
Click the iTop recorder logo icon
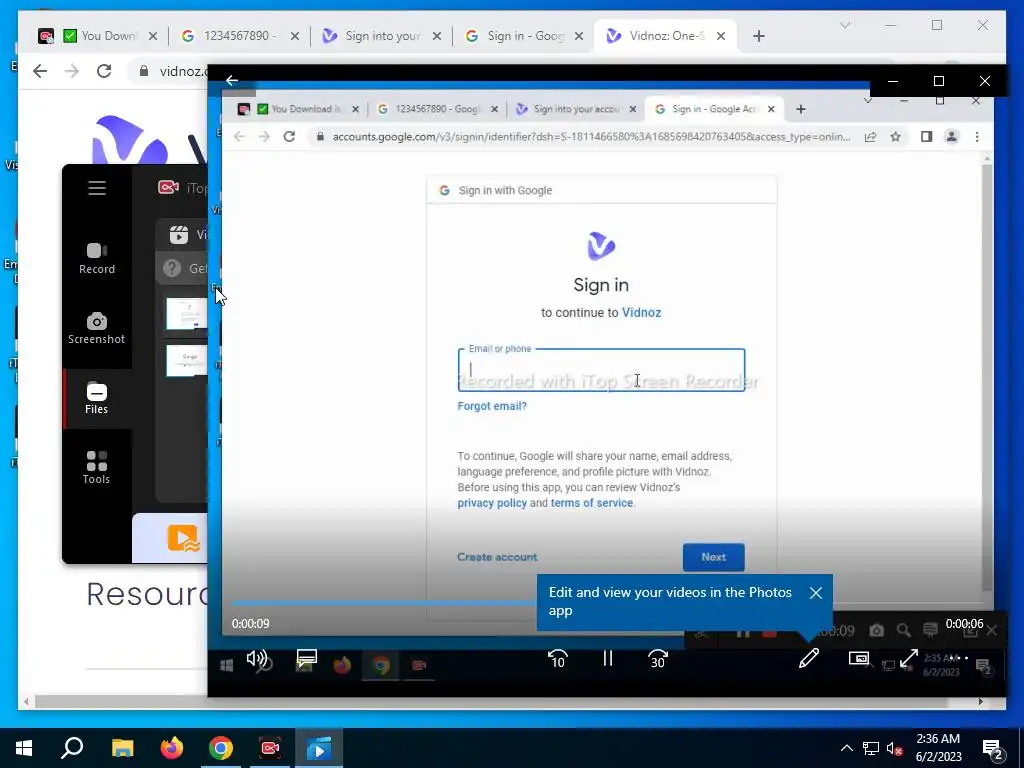point(168,188)
